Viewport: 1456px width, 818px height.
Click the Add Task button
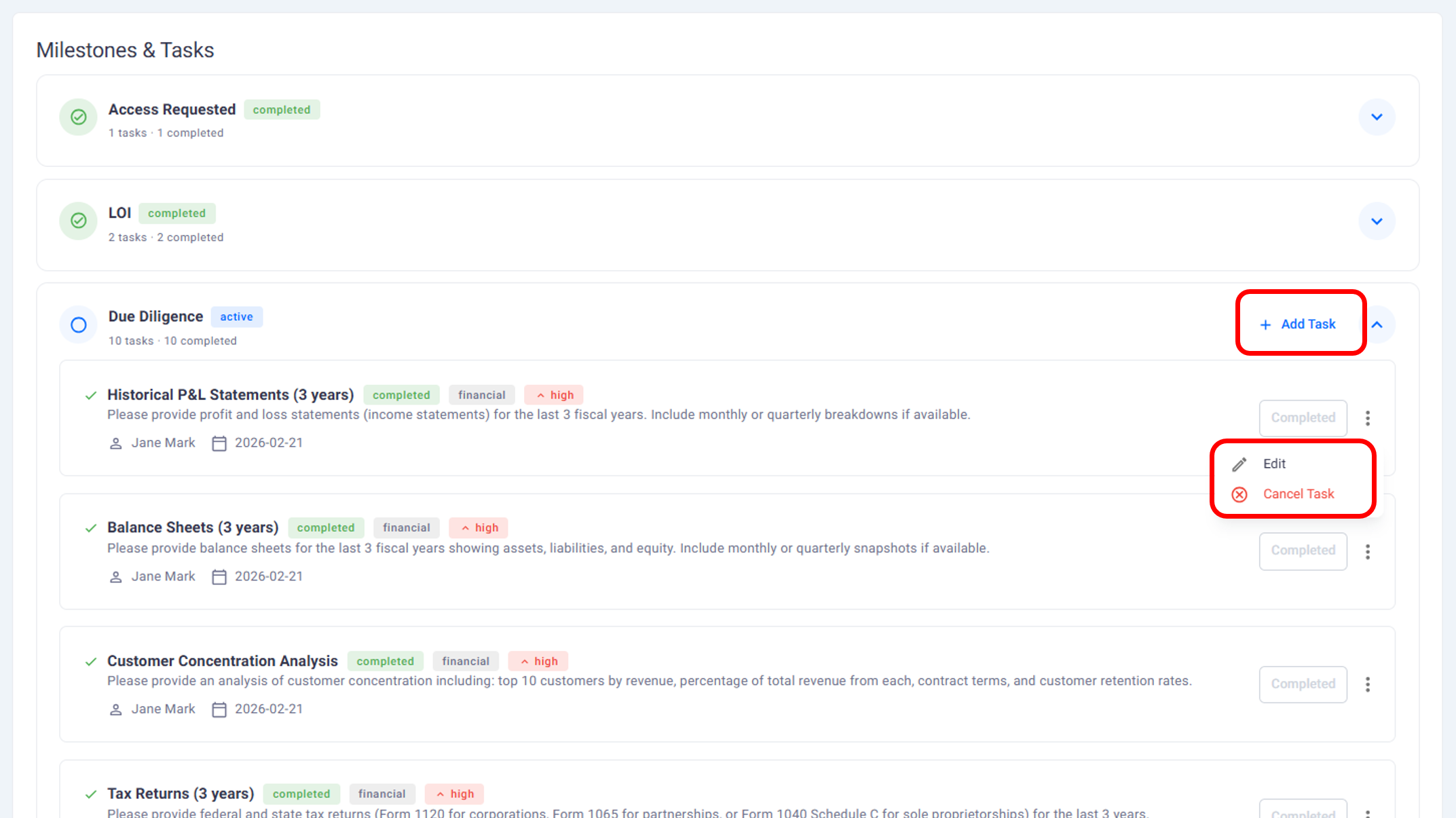pyautogui.click(x=1298, y=324)
